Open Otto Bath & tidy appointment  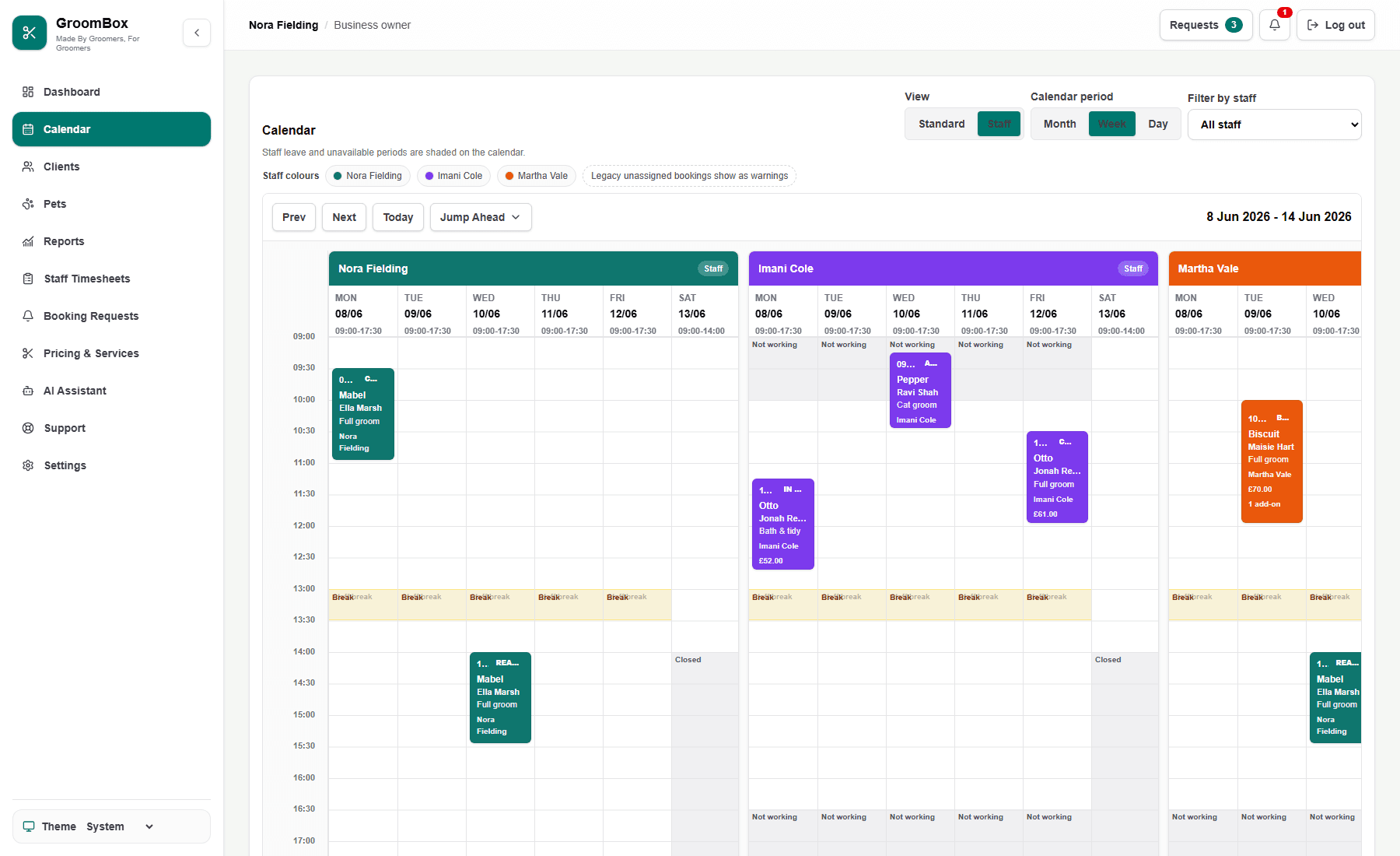783,524
